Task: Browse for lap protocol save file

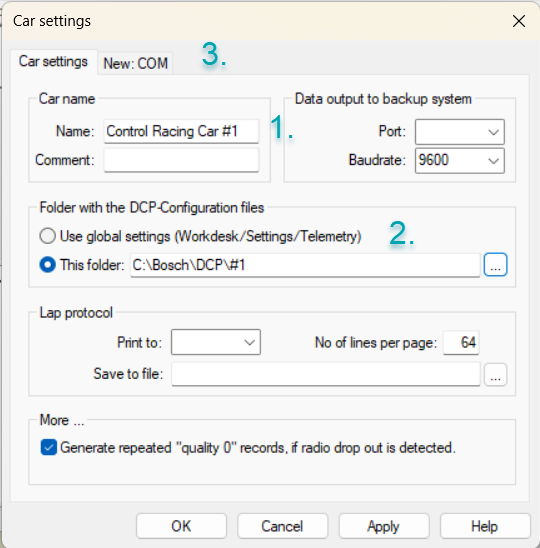Action: pos(495,374)
